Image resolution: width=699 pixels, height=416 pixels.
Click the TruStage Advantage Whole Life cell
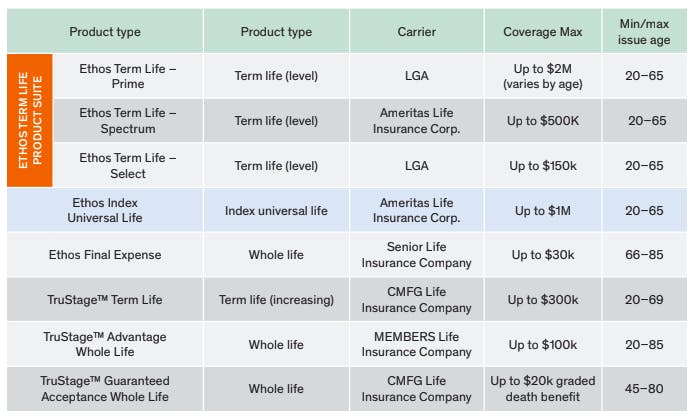pos(105,344)
